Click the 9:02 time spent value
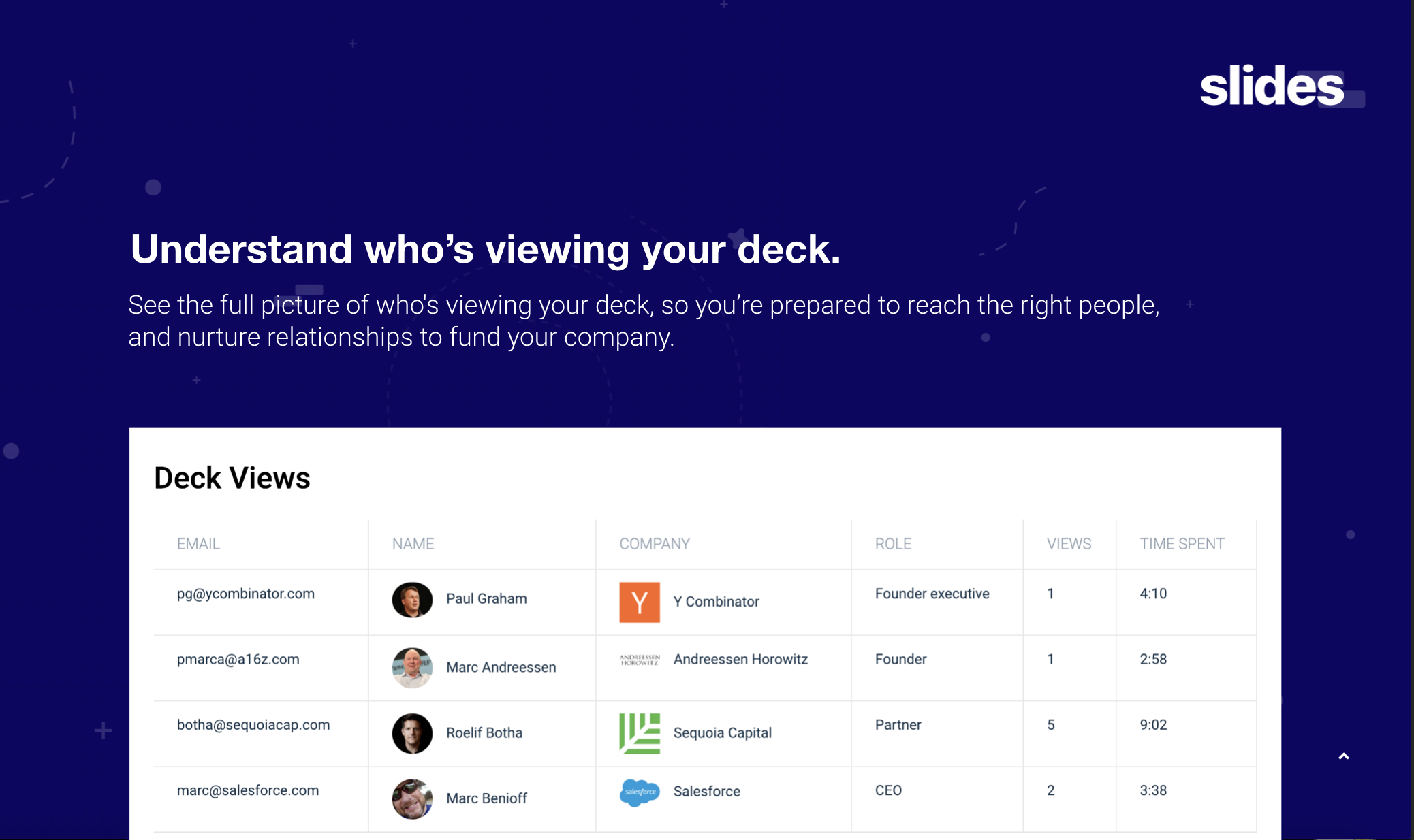The image size is (1414, 840). point(1153,725)
